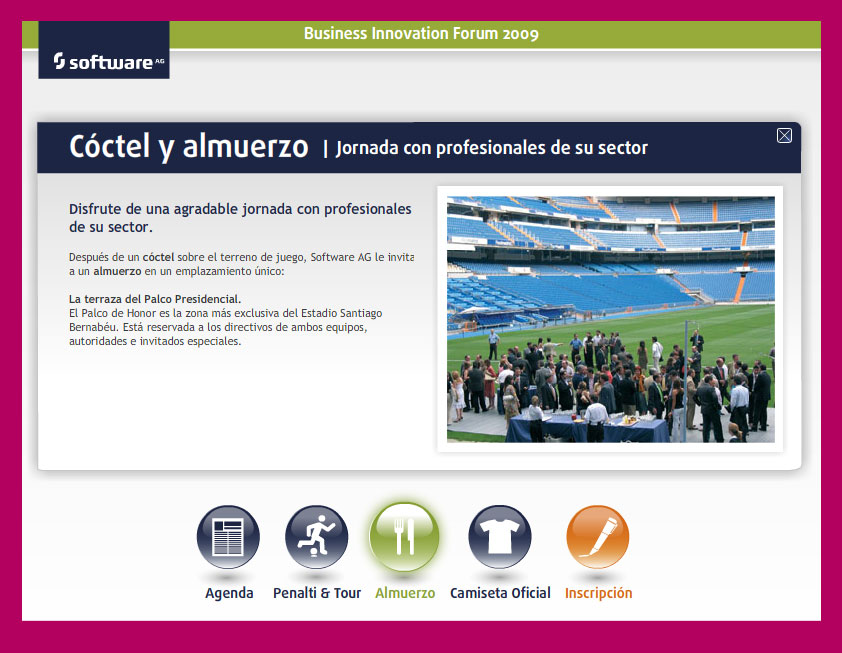The image size is (842, 653).
Task: Click the La terraza del Palco Presidencial heading
Action: (x=155, y=299)
